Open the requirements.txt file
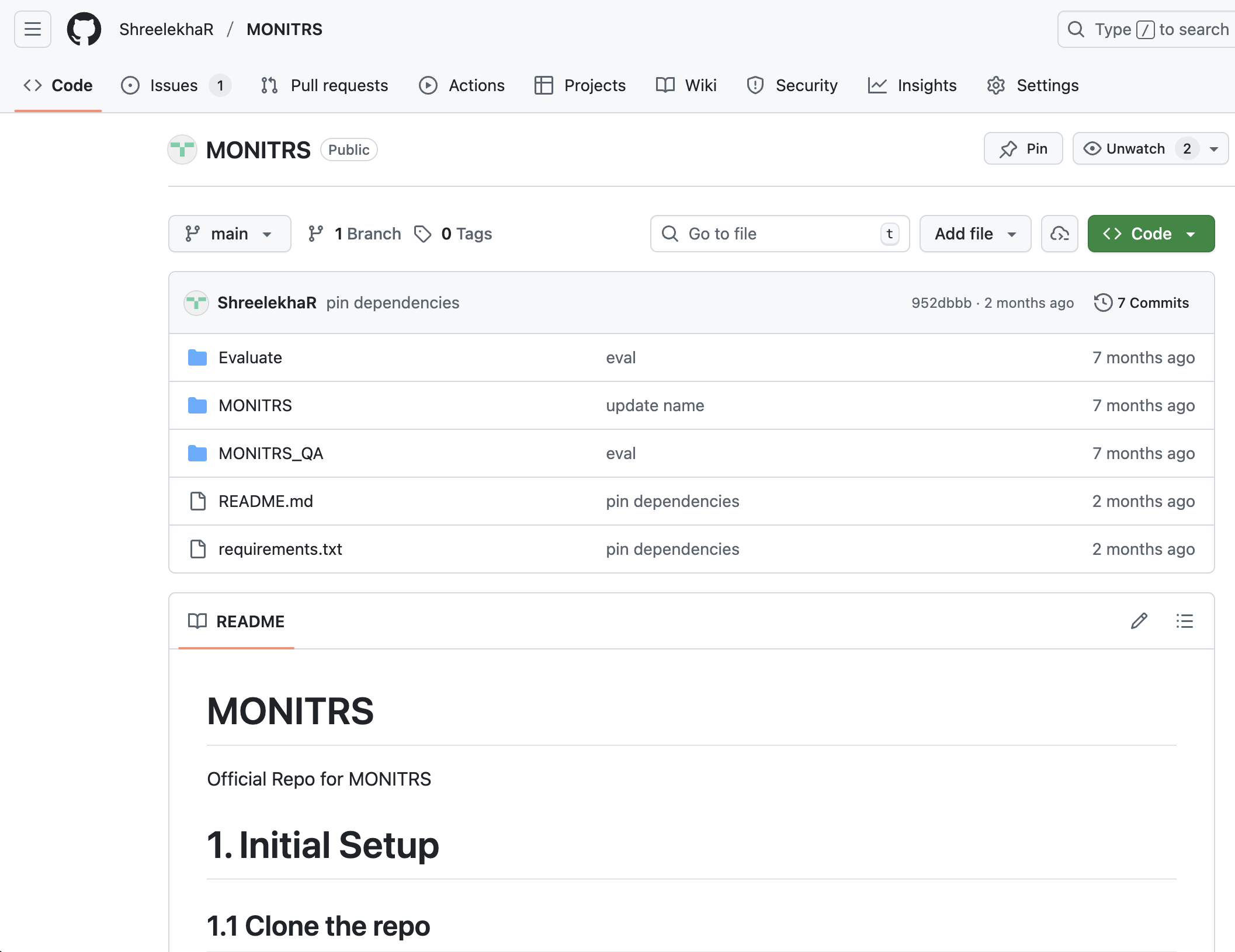1235x952 pixels. click(280, 549)
